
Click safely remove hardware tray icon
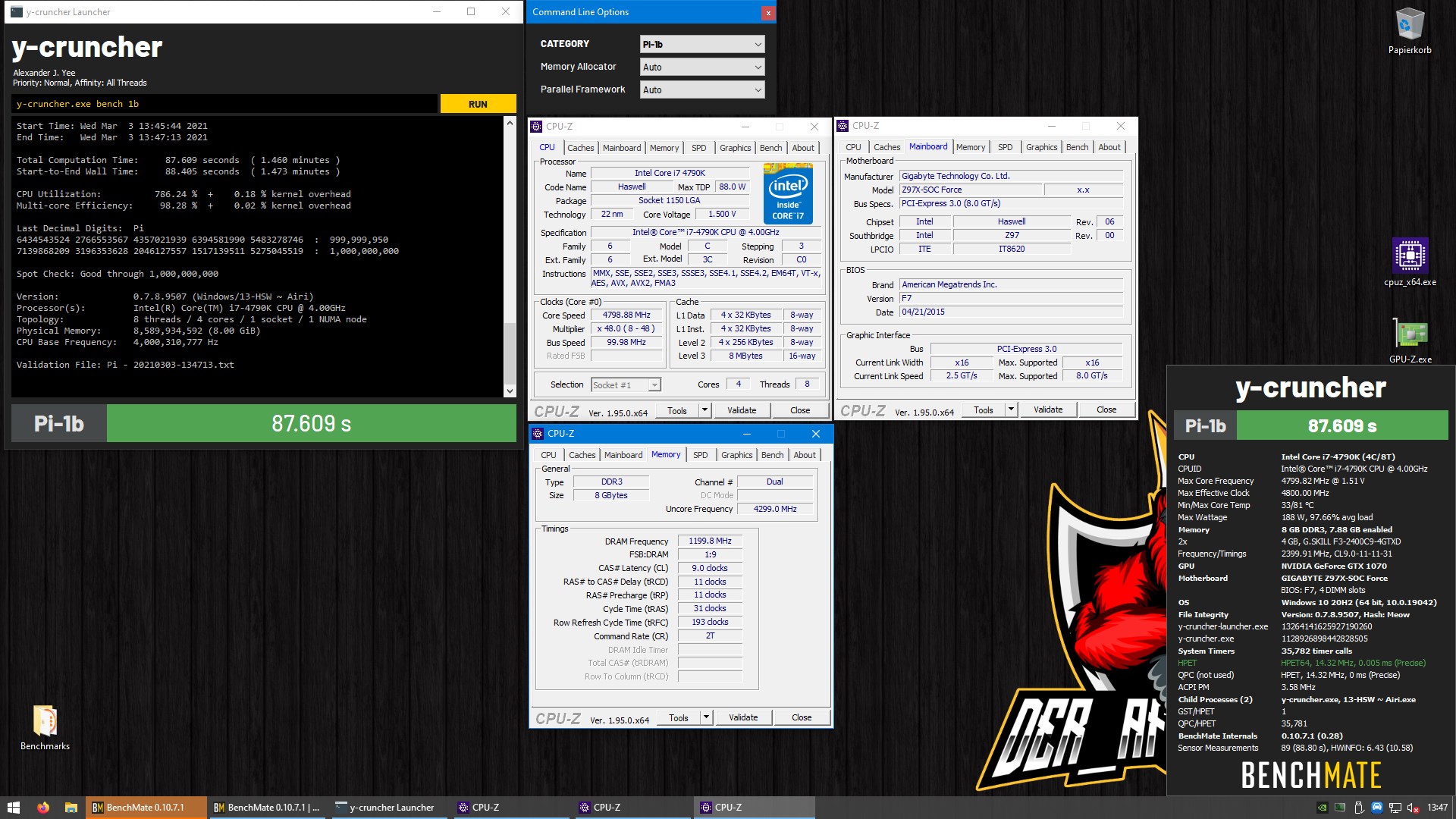point(1359,808)
